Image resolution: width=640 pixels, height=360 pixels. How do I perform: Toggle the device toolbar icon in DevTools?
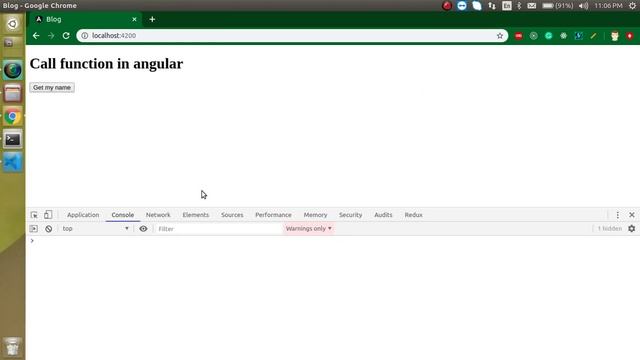click(48, 215)
